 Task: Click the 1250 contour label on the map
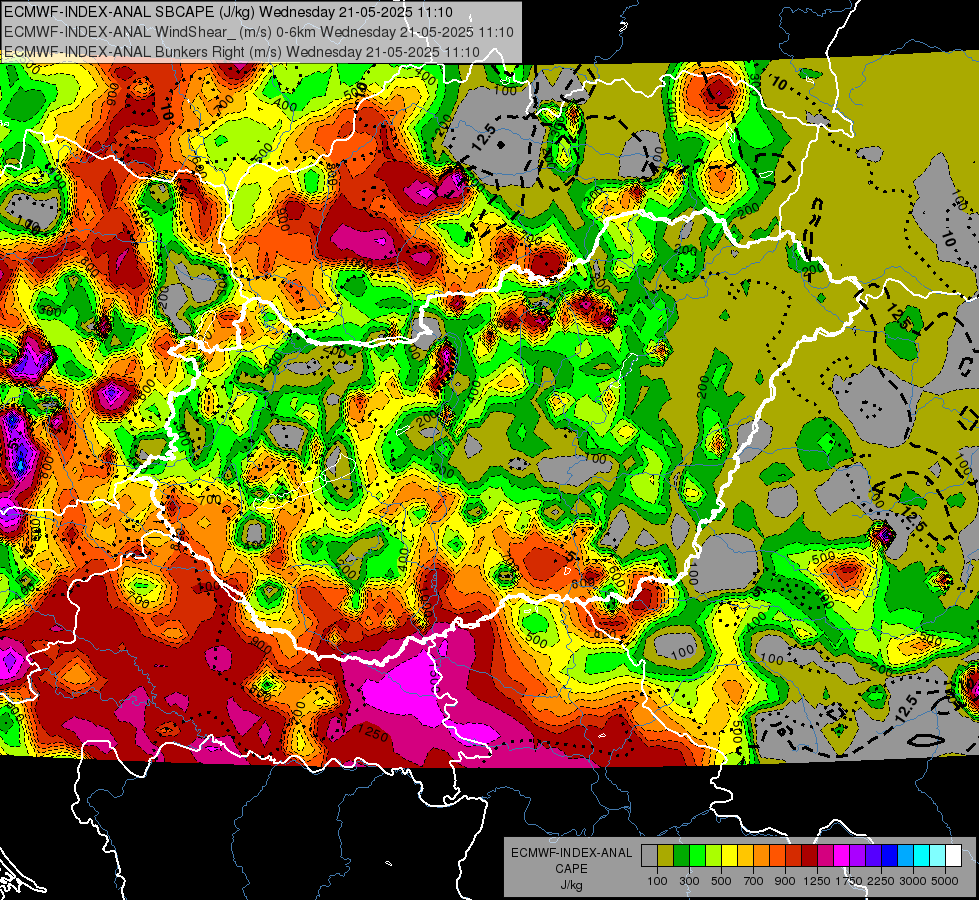pyautogui.click(x=373, y=733)
